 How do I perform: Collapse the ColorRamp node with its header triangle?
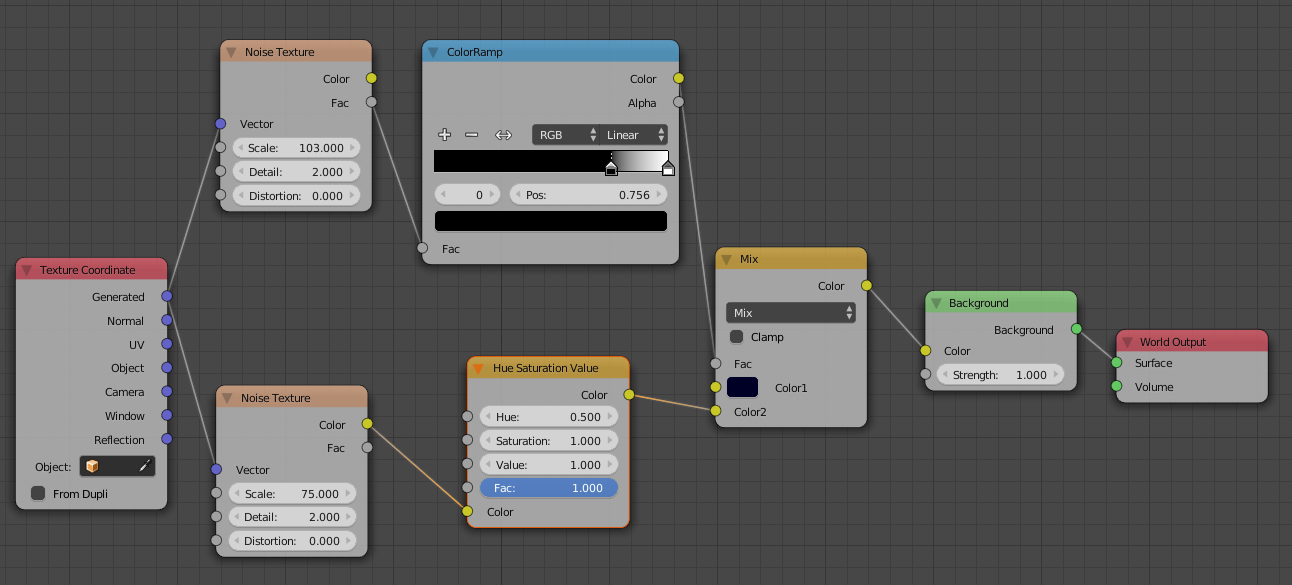(x=433, y=52)
